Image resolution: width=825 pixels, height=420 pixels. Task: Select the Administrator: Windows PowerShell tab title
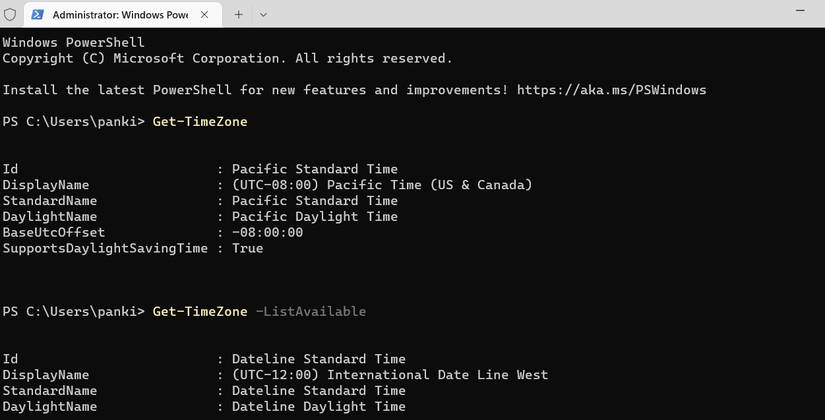tap(118, 14)
